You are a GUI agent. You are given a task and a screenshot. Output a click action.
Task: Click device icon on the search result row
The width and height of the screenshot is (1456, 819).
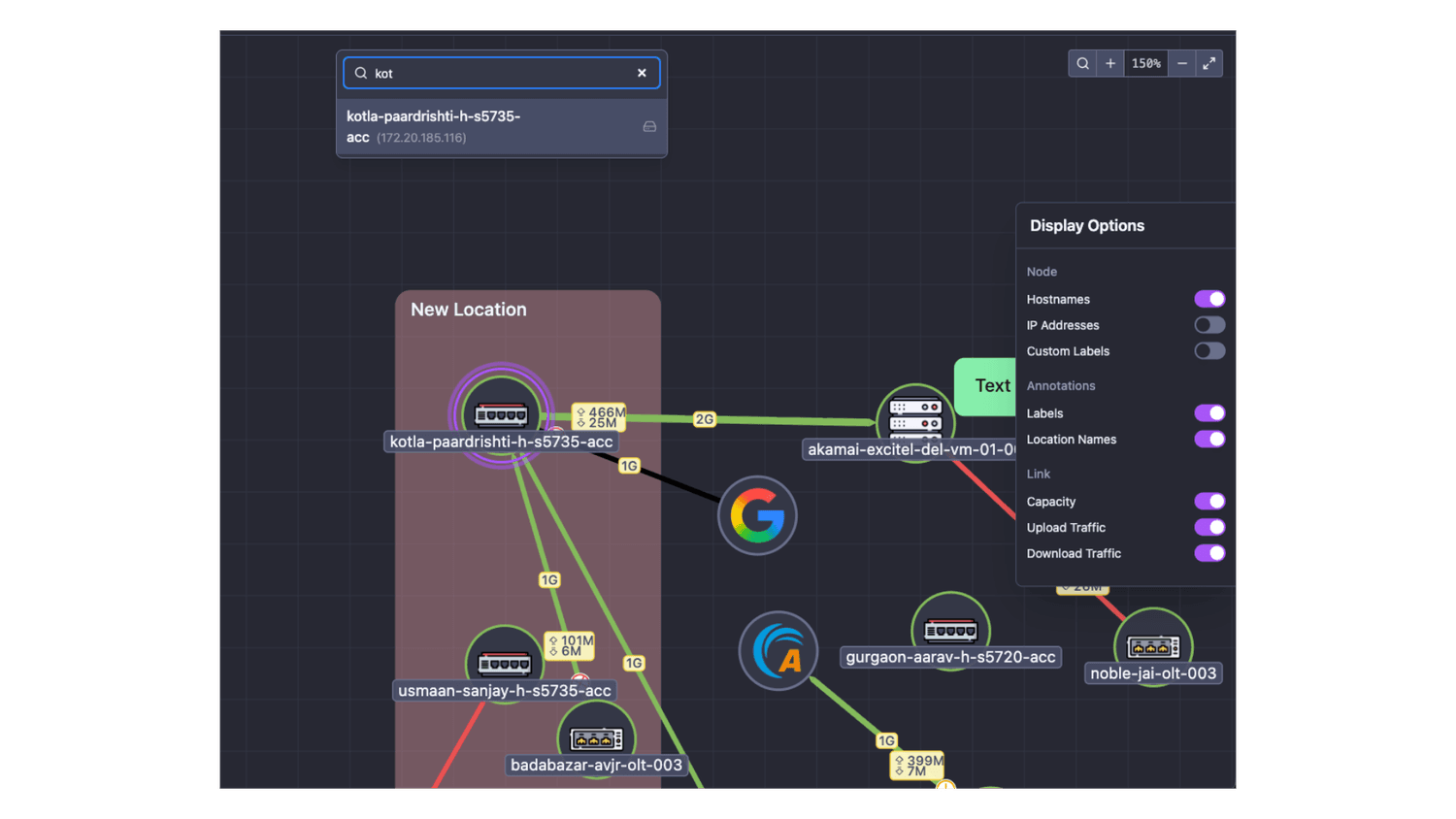point(649,127)
